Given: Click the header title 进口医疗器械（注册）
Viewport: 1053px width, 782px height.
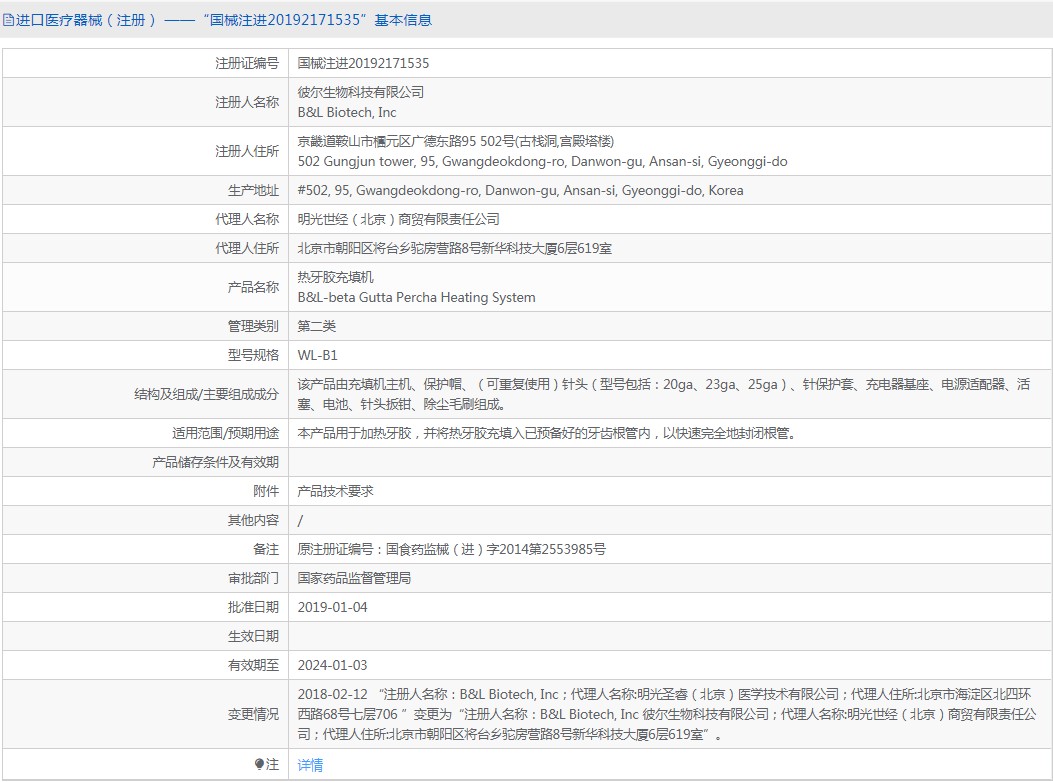Looking at the screenshot, I should click(x=86, y=20).
